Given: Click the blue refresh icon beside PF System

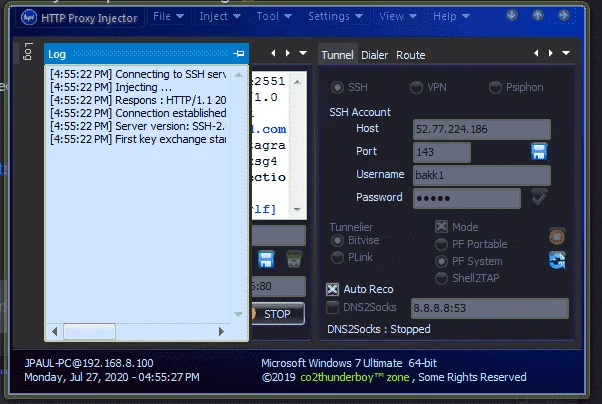Looking at the screenshot, I should pyautogui.click(x=557, y=260).
